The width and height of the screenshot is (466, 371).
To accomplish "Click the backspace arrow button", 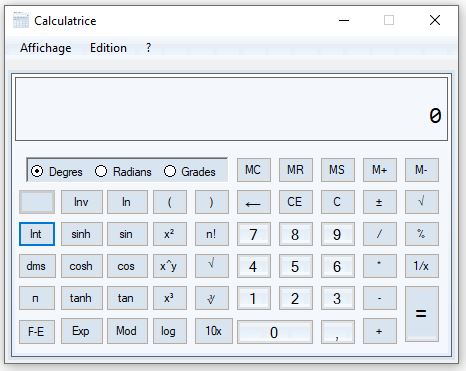I will click(254, 202).
